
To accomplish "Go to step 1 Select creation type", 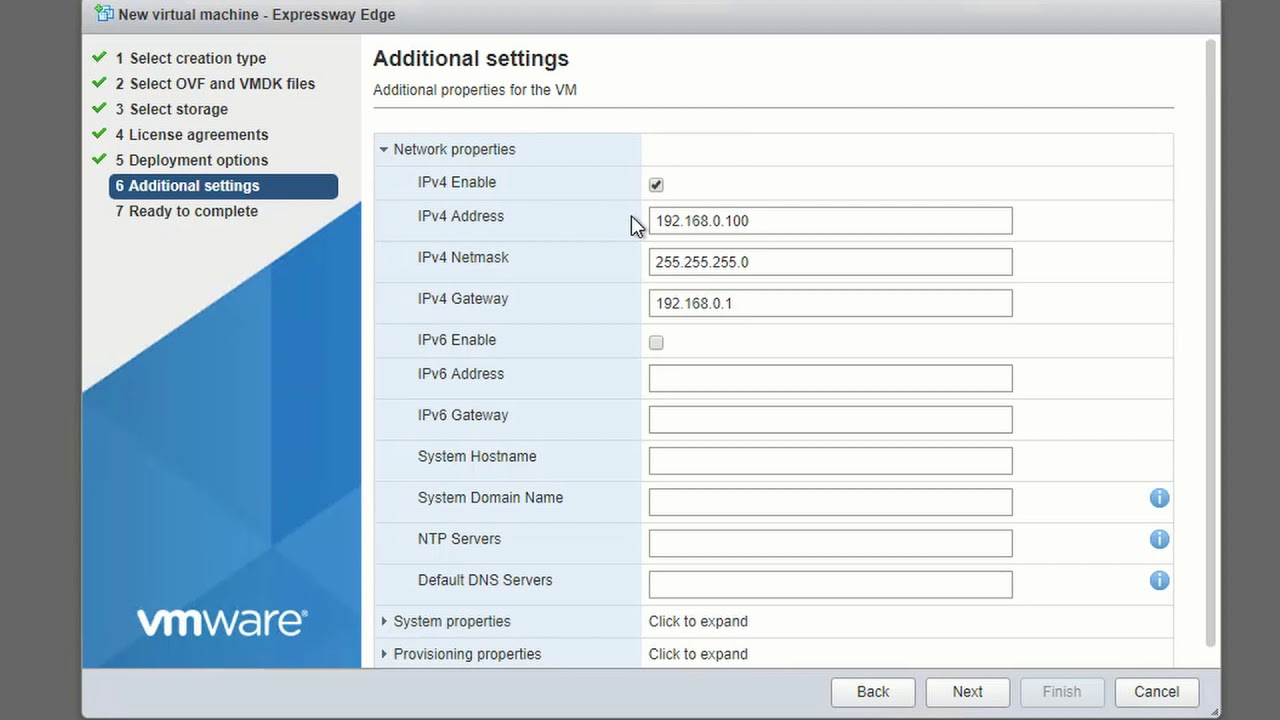I will [x=190, y=58].
